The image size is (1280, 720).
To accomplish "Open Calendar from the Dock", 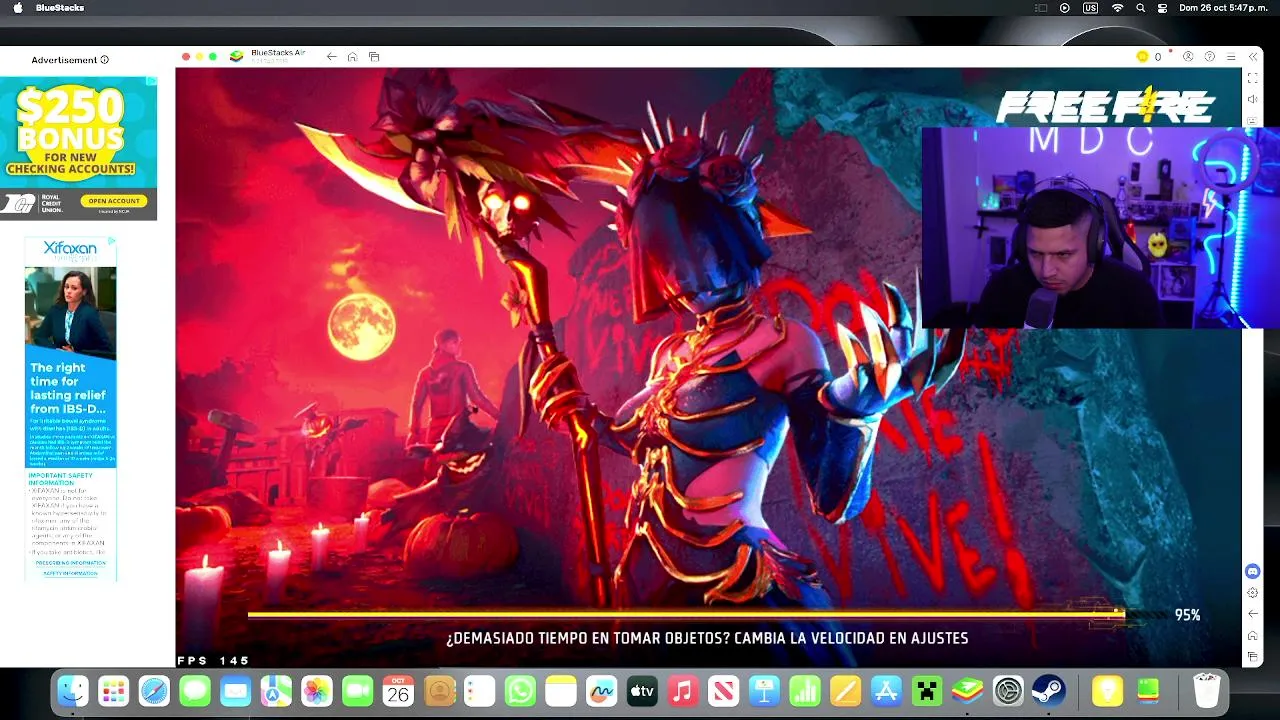I will click(398, 691).
